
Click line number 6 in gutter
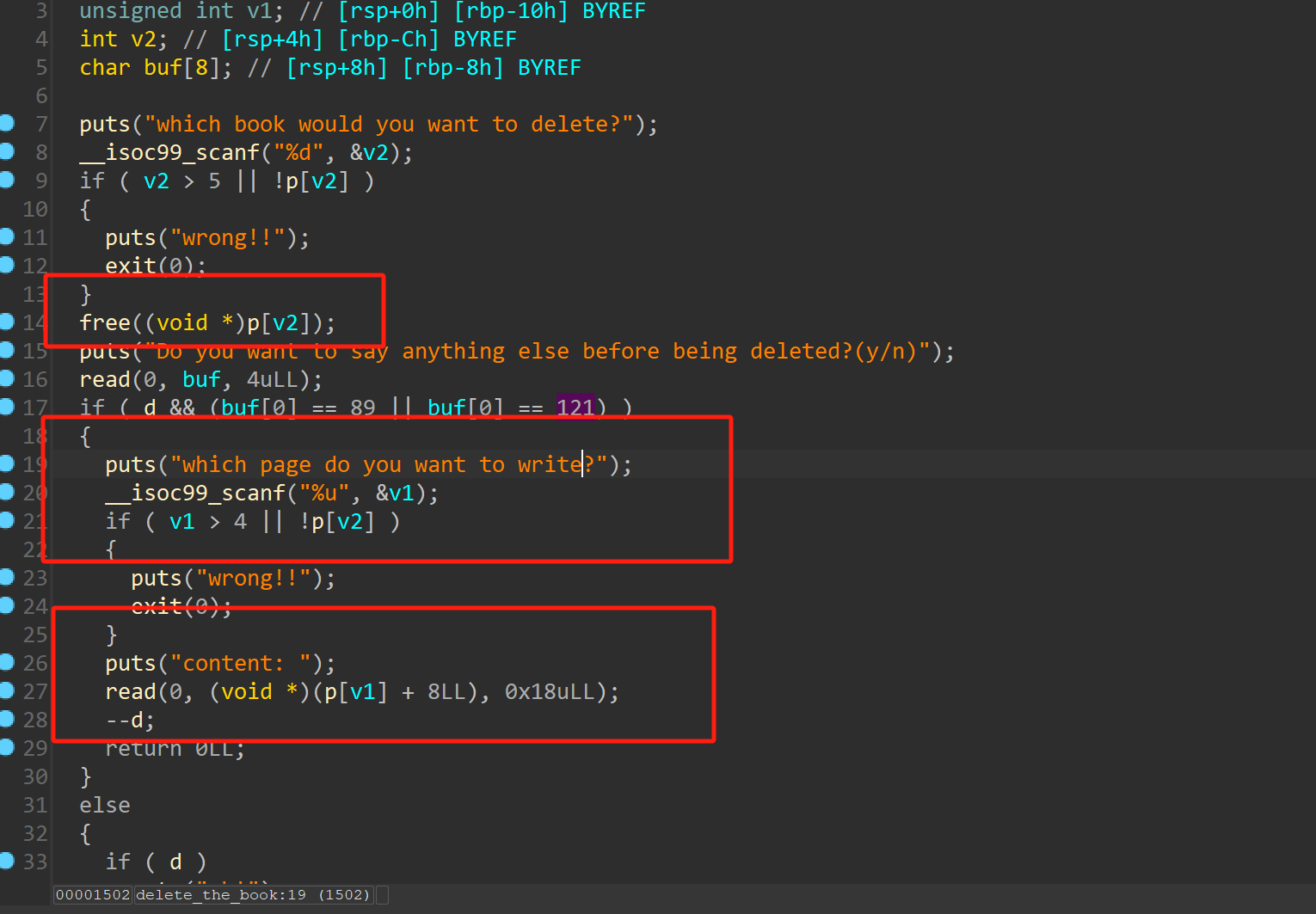click(x=41, y=96)
